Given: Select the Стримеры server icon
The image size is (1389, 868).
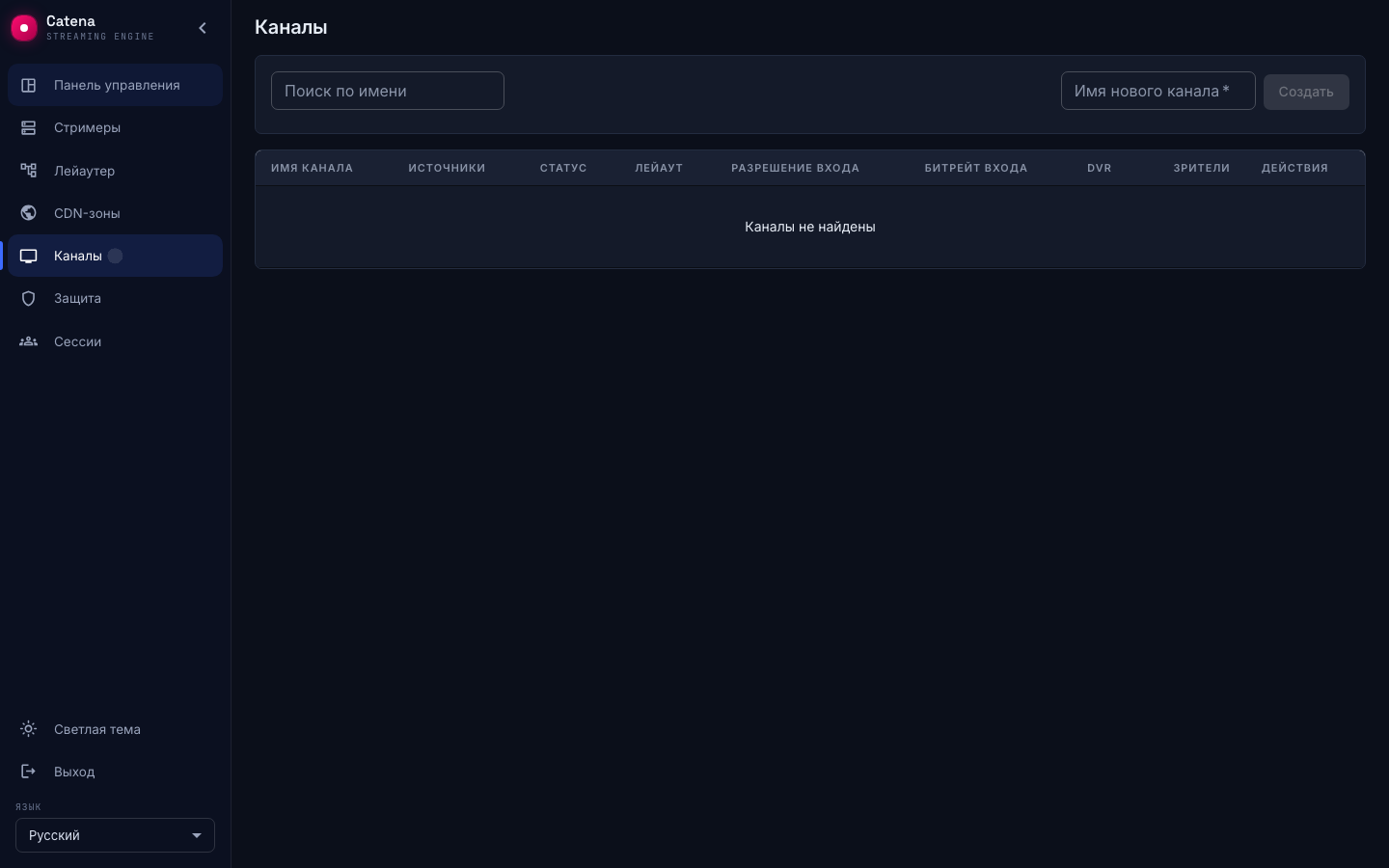Looking at the screenshot, I should [29, 127].
